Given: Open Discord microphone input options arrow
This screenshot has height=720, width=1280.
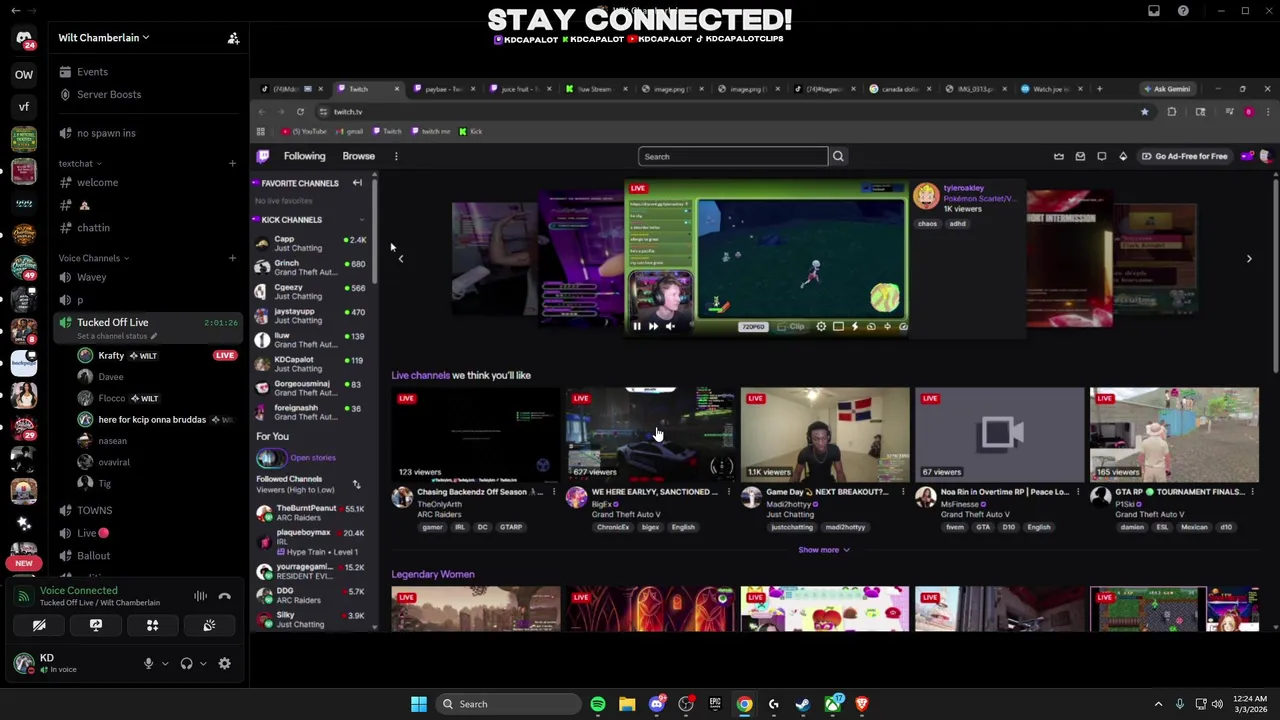Looking at the screenshot, I should pos(165,664).
